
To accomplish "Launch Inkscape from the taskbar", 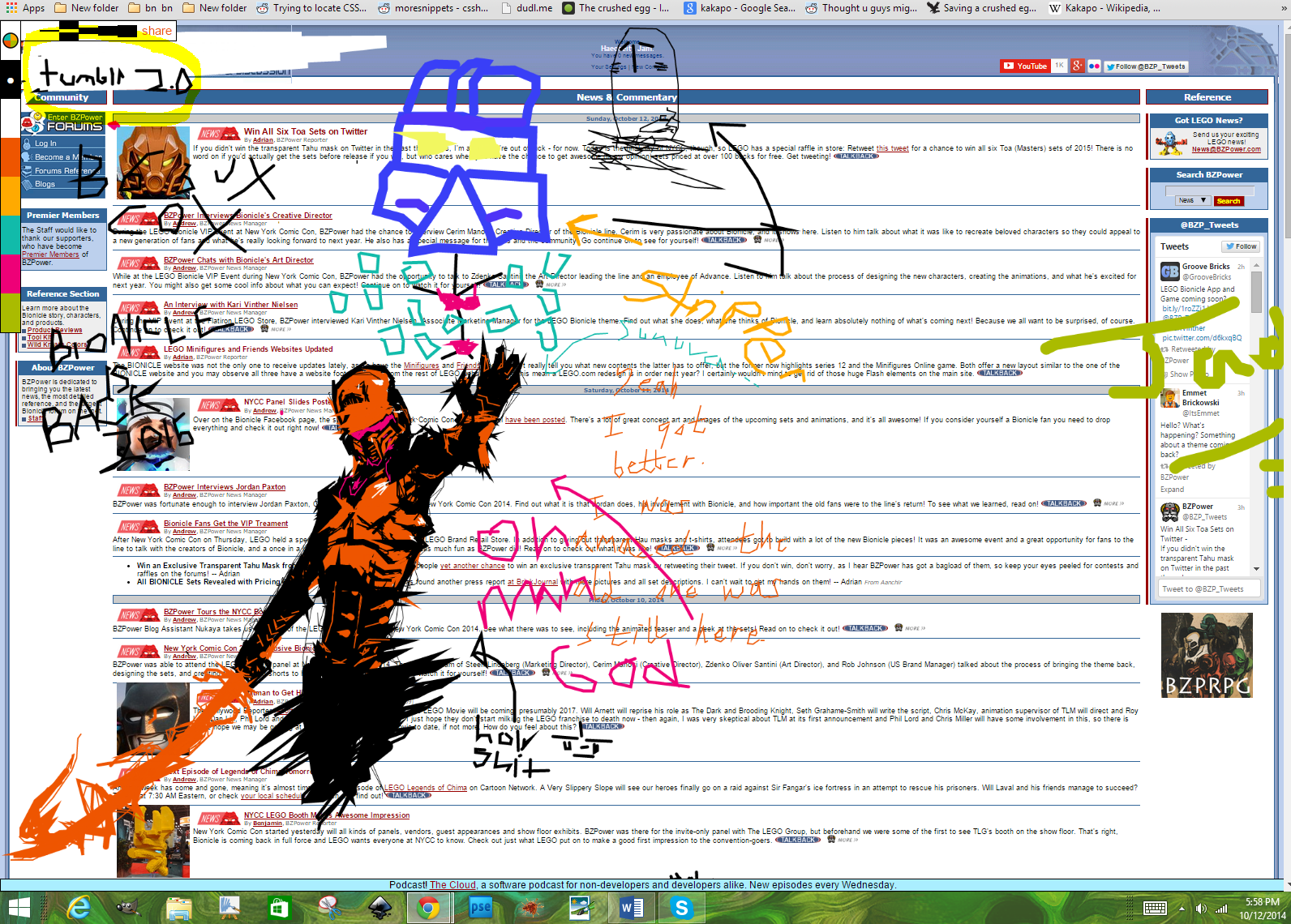I will pyautogui.click(x=380, y=908).
